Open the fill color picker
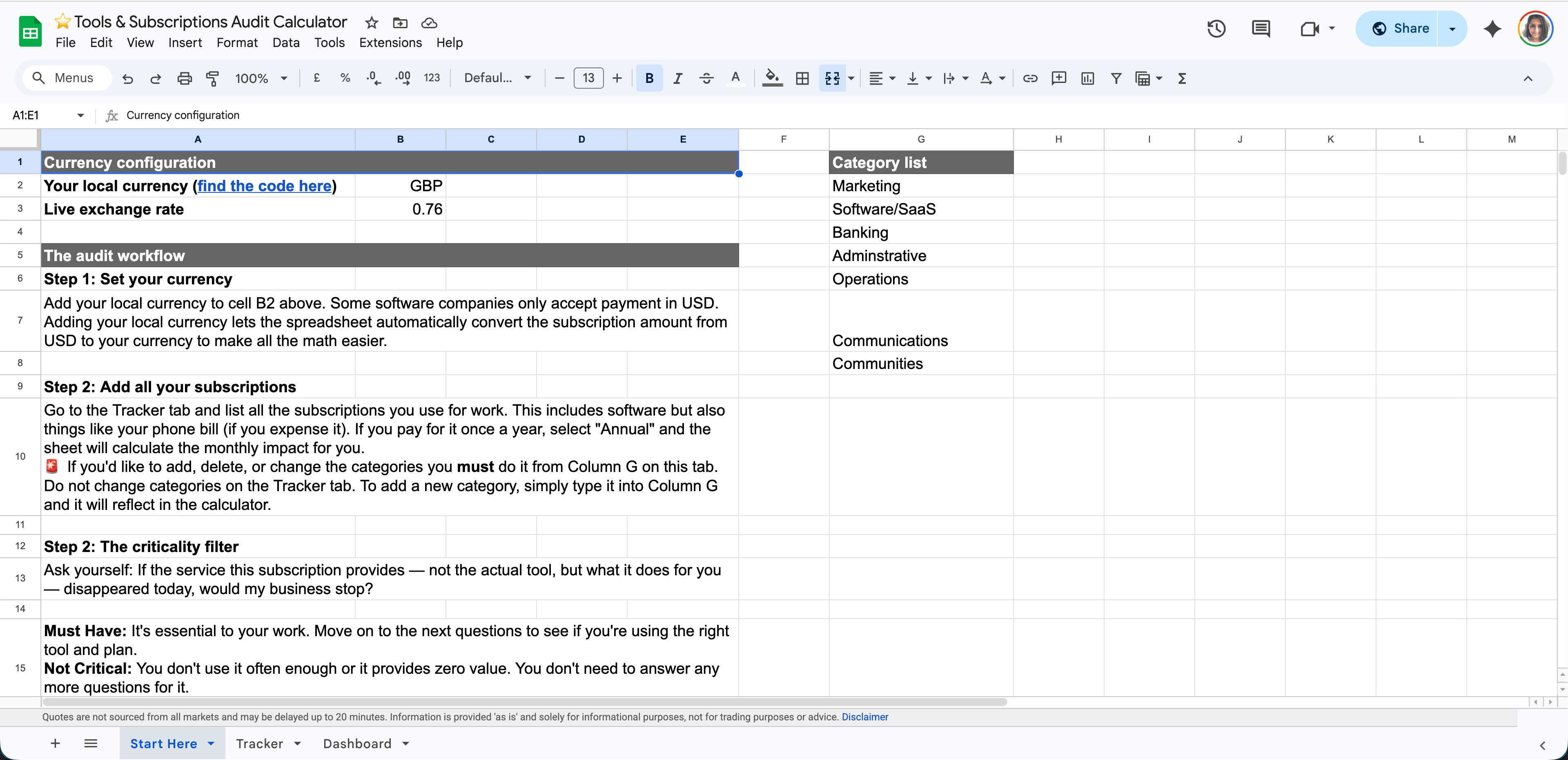 click(x=771, y=78)
